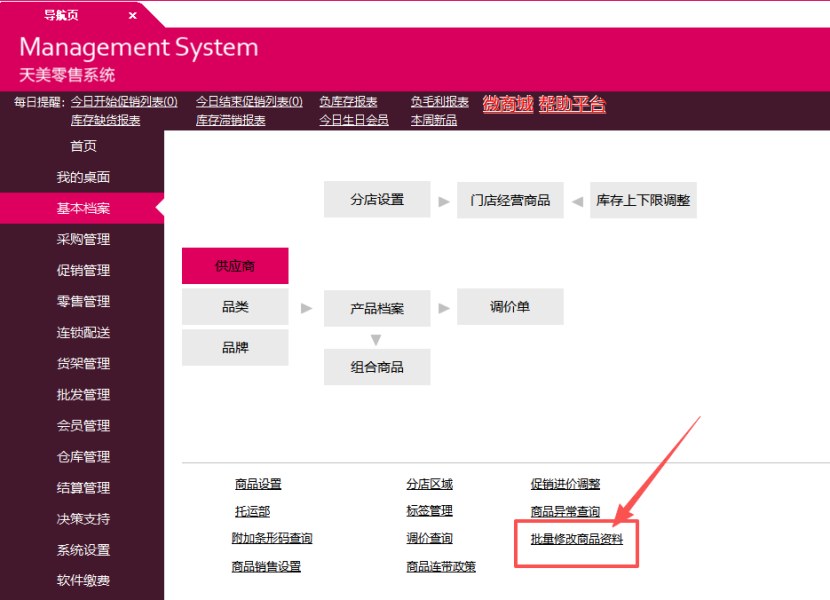Open the 帮助平台 link

tap(572, 103)
